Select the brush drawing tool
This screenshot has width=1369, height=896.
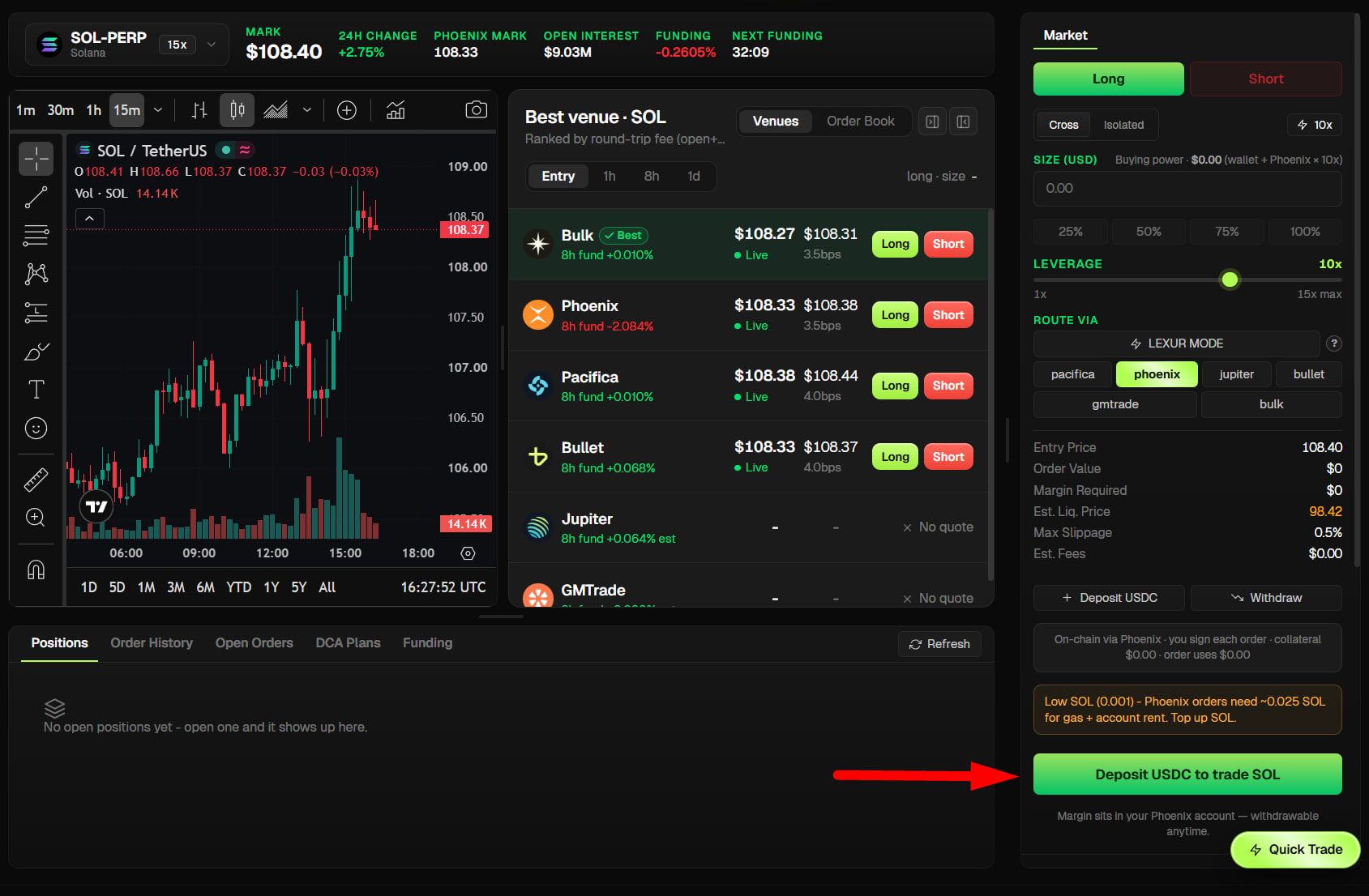pos(36,351)
